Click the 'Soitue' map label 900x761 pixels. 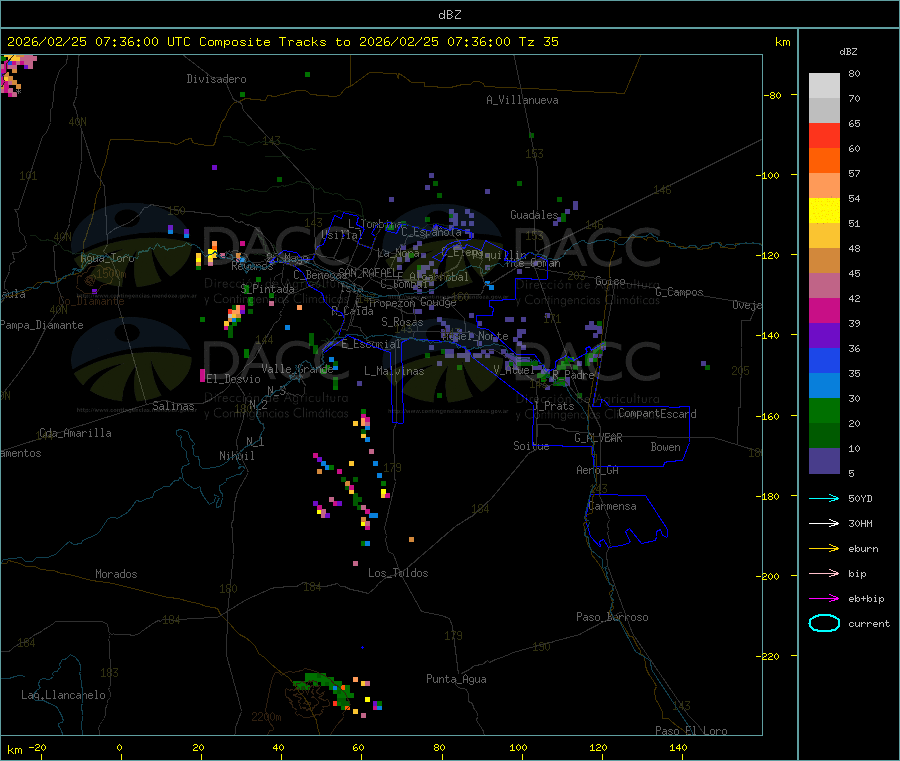(531, 446)
